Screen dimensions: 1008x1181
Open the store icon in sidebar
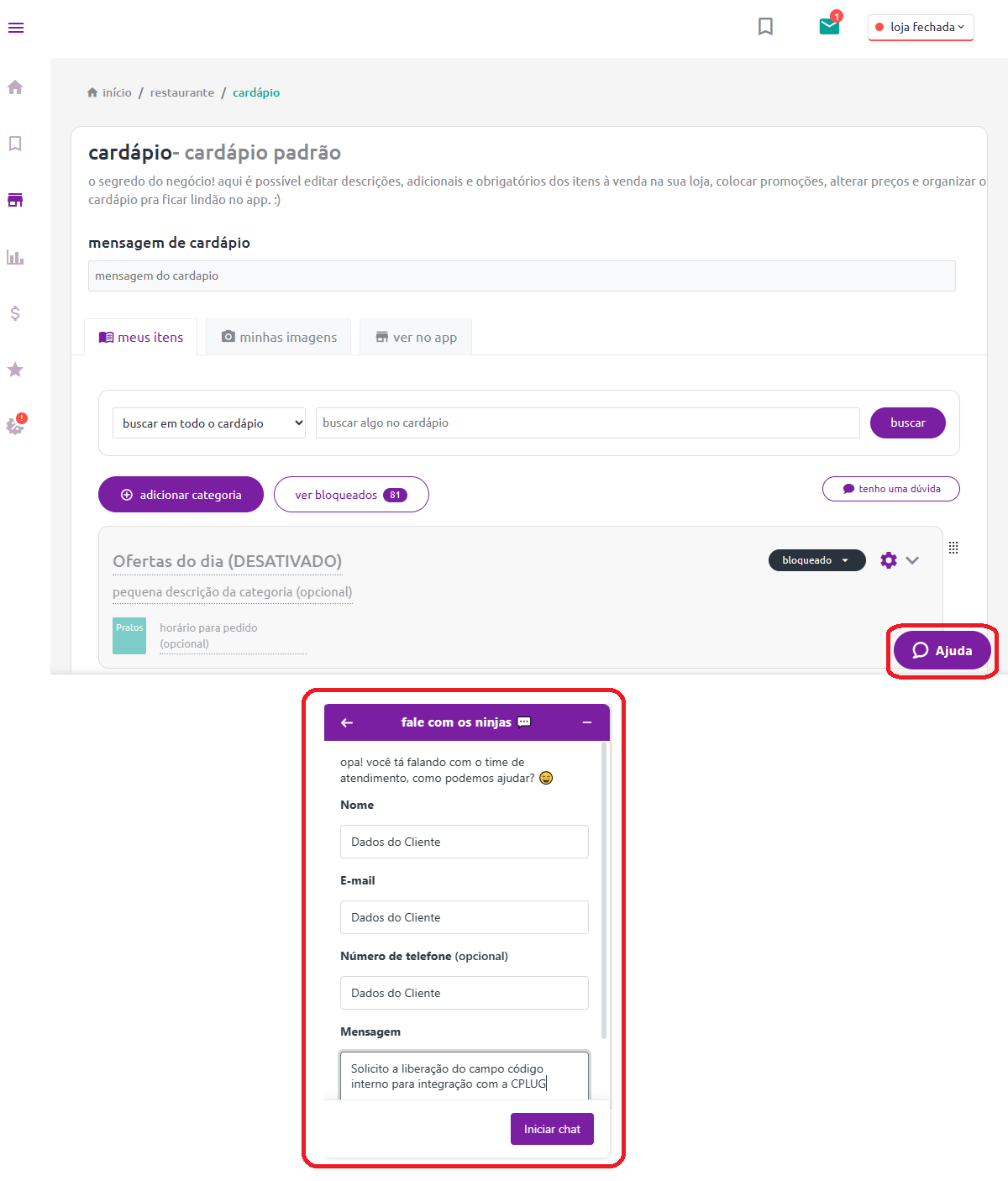pyautogui.click(x=15, y=200)
